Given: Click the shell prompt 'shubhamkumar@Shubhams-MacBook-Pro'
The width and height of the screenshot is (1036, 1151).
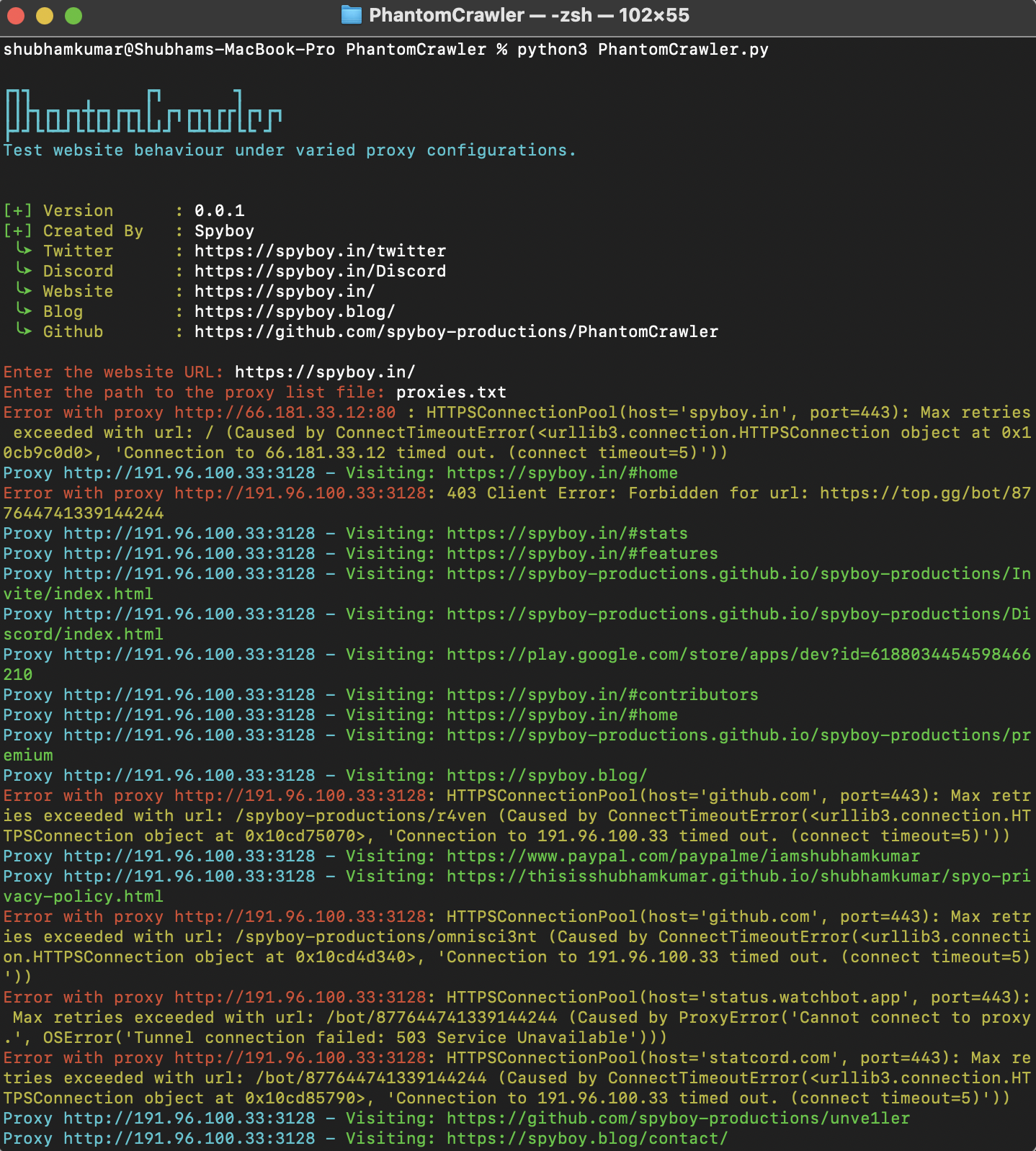Looking at the screenshot, I should point(169,50).
